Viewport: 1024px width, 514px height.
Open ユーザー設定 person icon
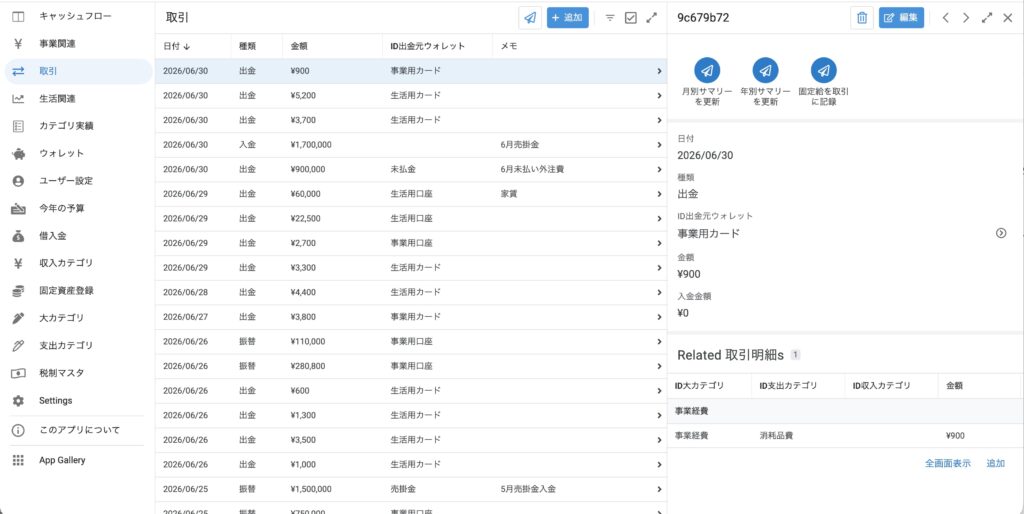tap(18, 181)
